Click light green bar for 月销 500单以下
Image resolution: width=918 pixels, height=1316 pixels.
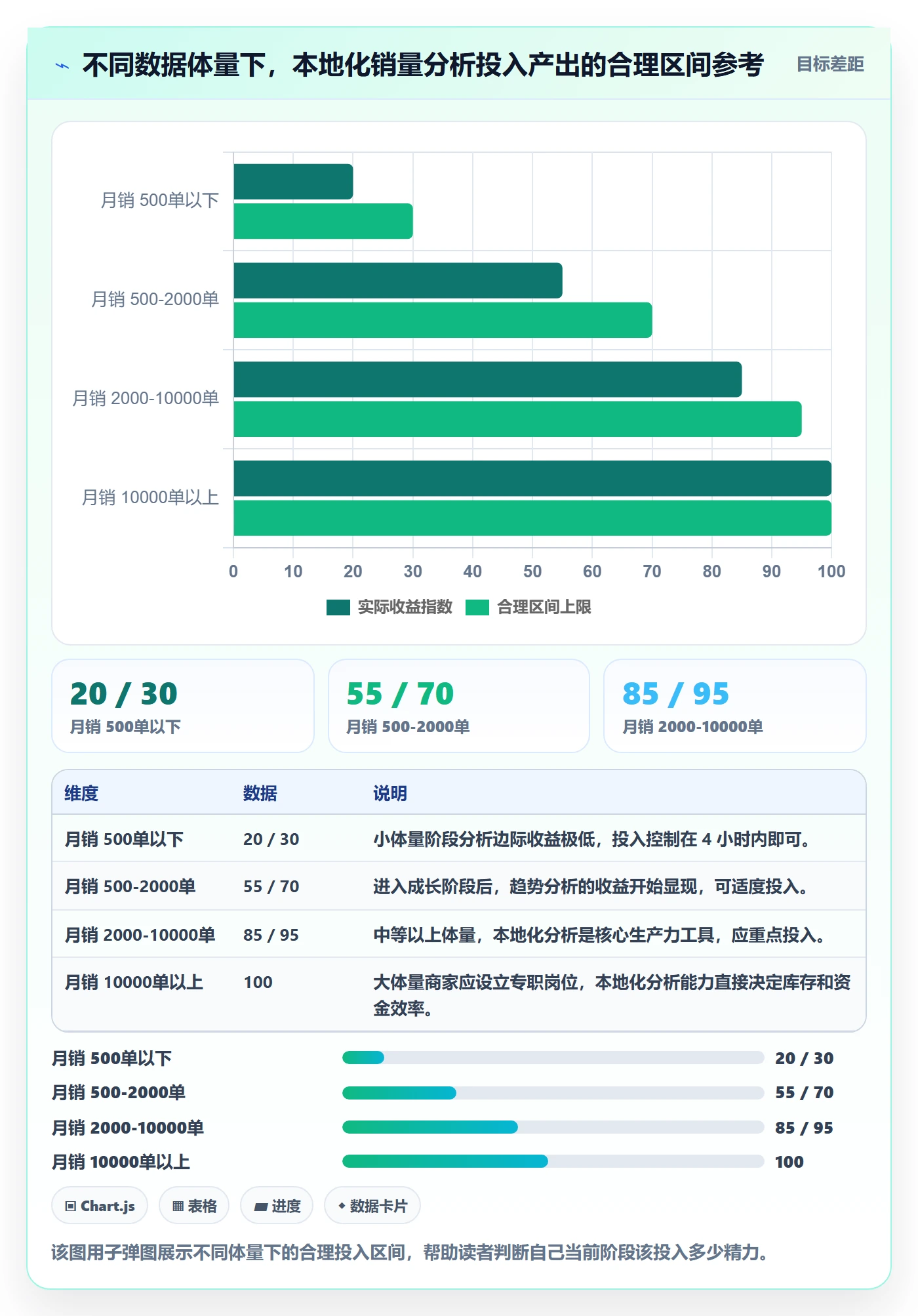[x=323, y=221]
